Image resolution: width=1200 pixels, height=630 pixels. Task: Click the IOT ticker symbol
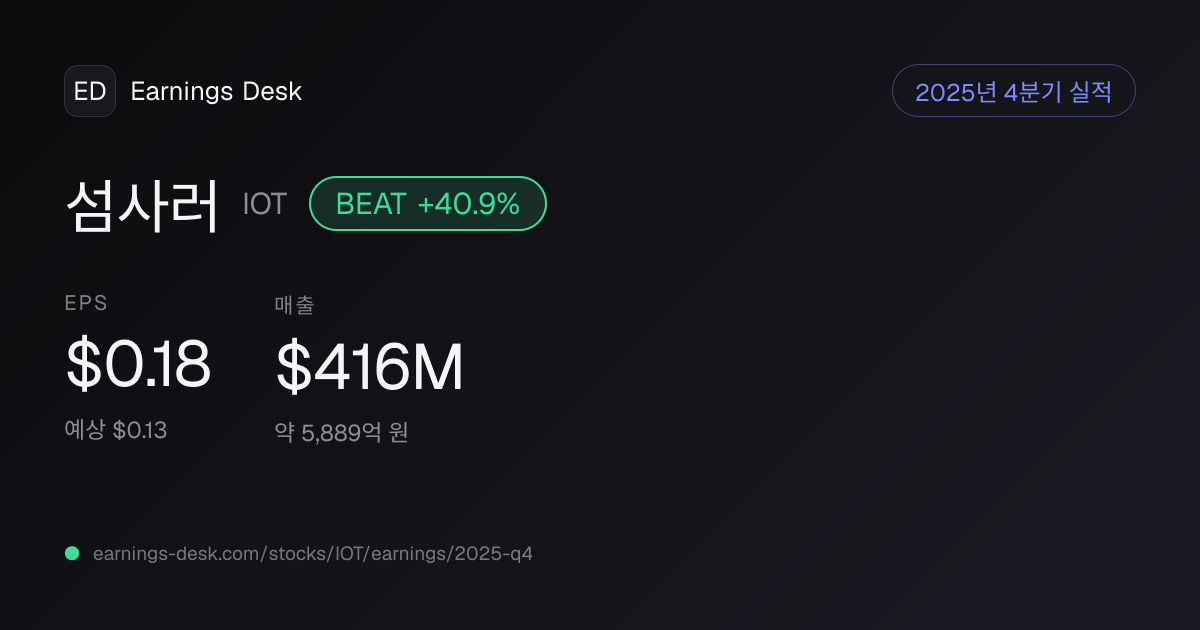[x=264, y=204]
